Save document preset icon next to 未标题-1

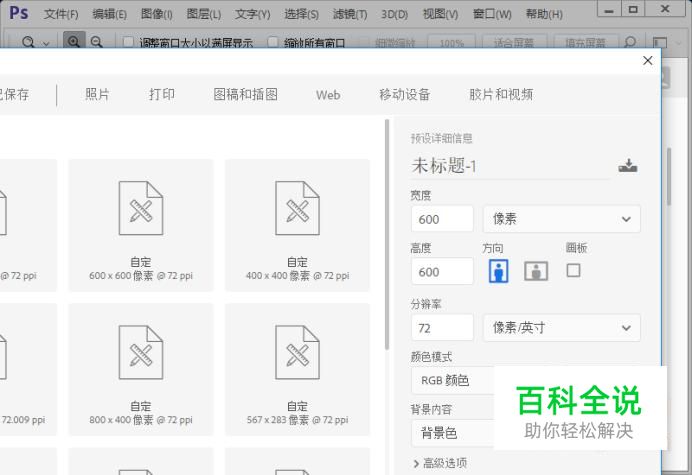point(628,166)
